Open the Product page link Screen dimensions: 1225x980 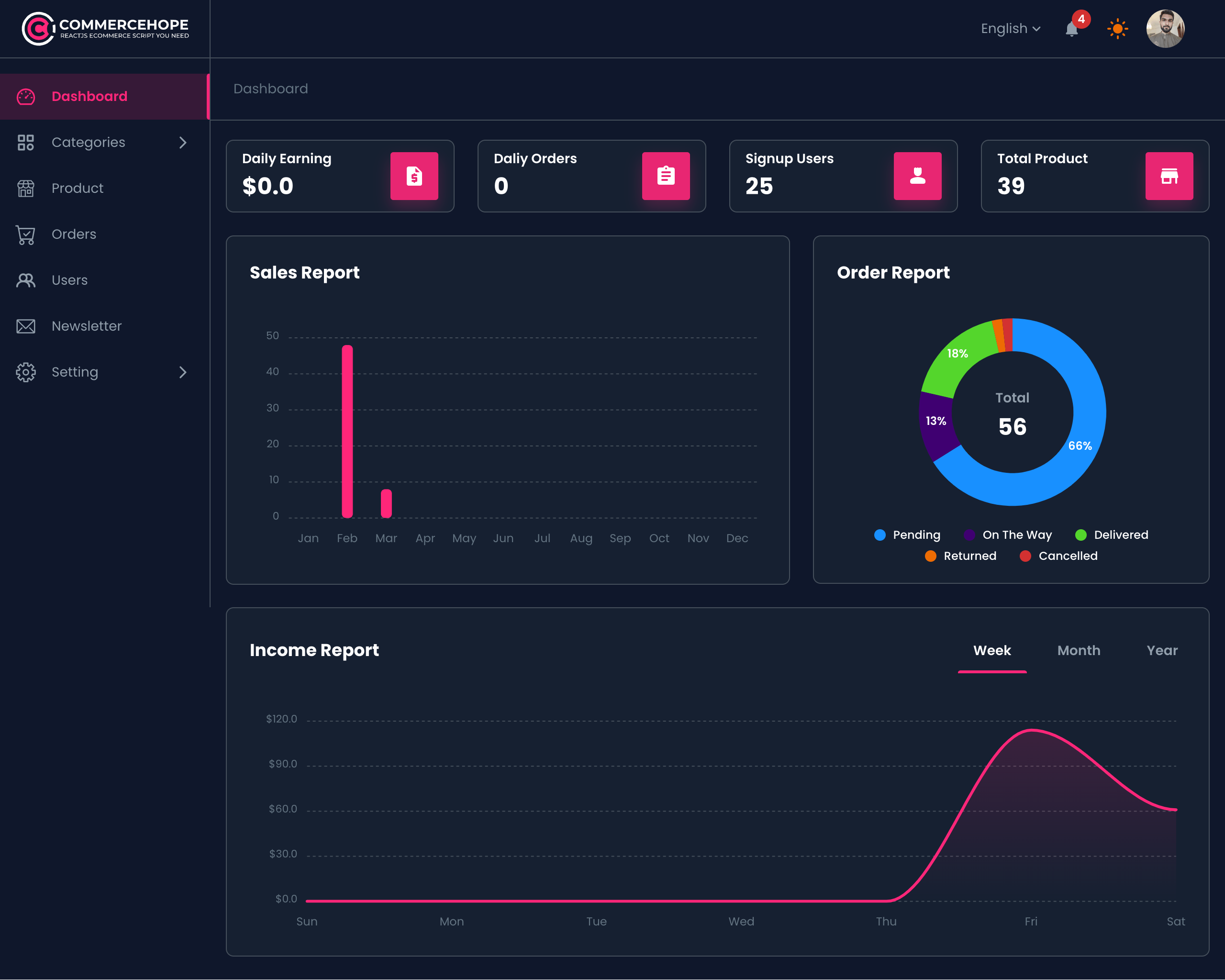pyautogui.click(x=77, y=188)
